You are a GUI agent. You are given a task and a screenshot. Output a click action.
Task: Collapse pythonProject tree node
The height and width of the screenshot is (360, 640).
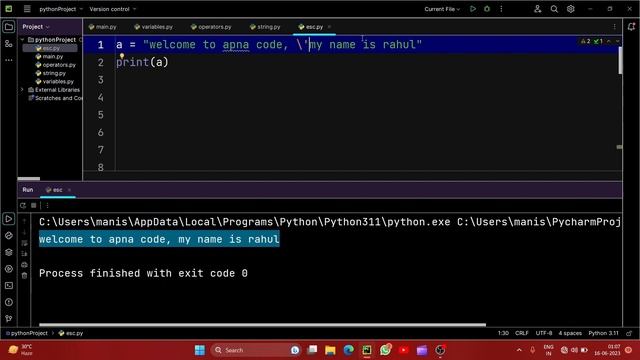click(22, 40)
